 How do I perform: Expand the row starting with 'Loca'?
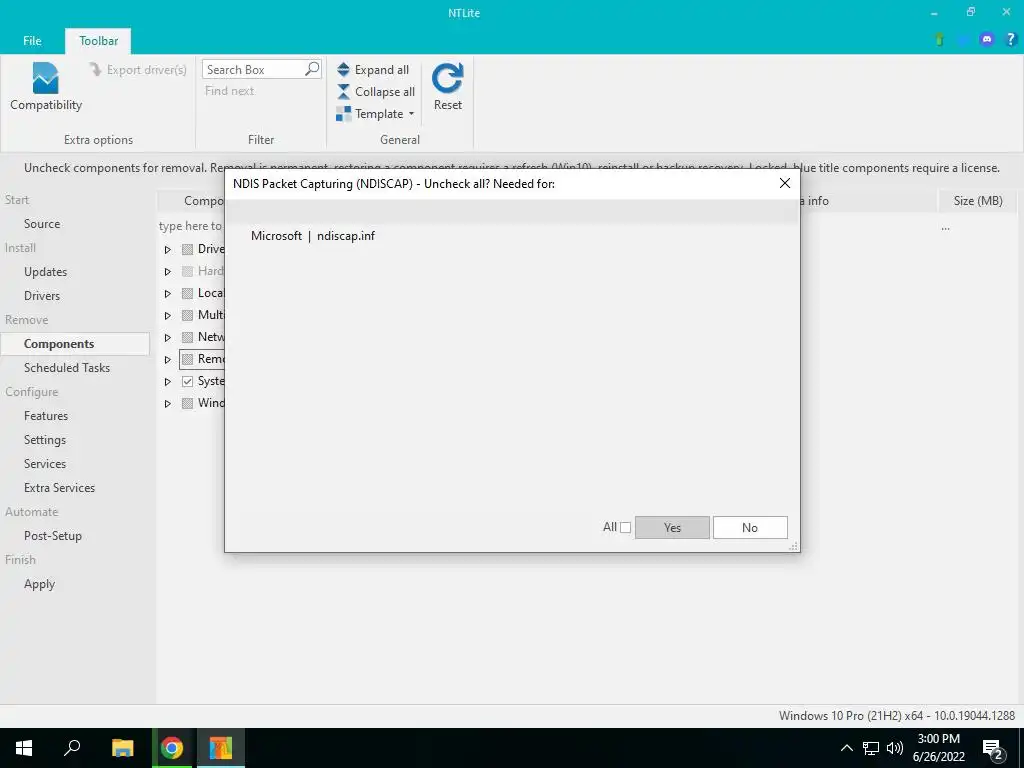[x=168, y=294]
